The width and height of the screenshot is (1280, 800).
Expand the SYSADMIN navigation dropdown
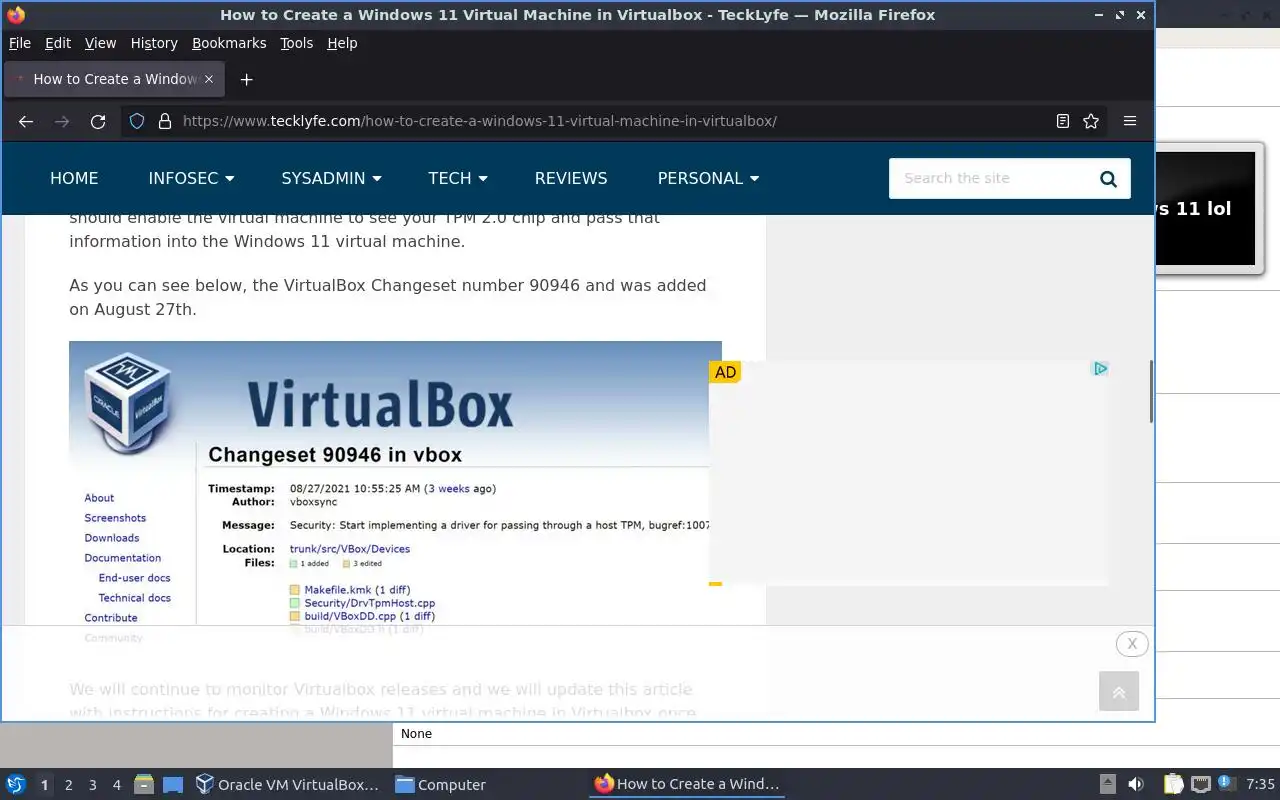click(x=331, y=178)
